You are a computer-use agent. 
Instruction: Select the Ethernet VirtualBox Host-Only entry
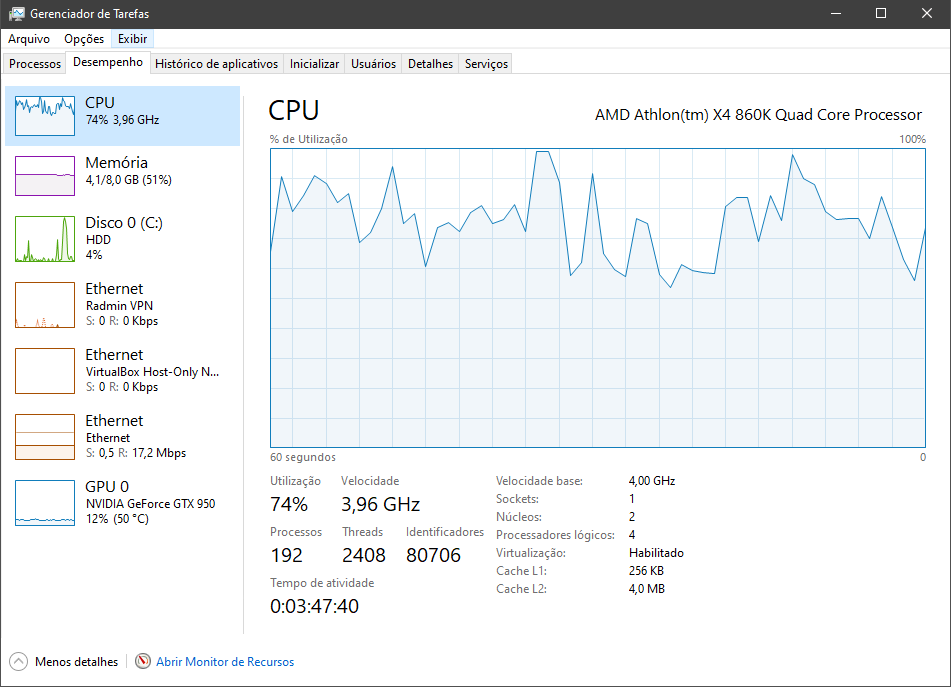123,370
